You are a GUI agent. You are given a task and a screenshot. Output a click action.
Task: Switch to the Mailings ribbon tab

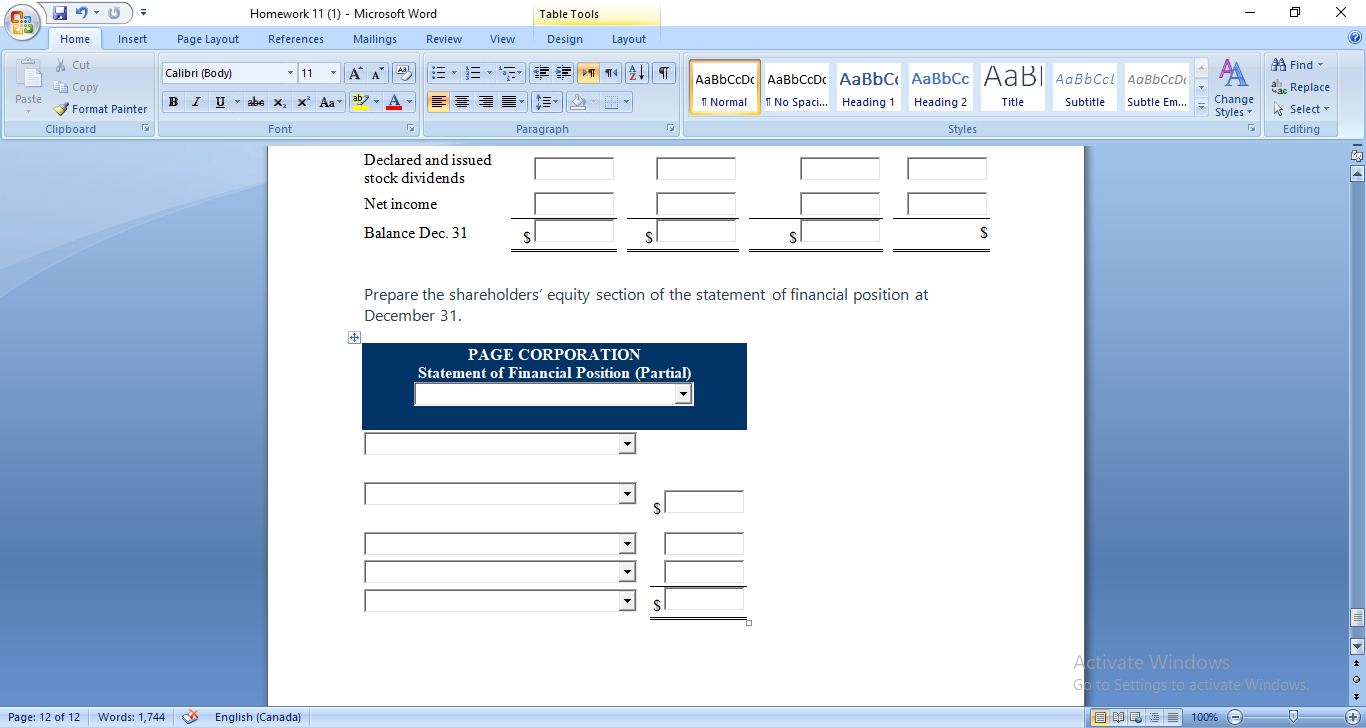(x=374, y=39)
